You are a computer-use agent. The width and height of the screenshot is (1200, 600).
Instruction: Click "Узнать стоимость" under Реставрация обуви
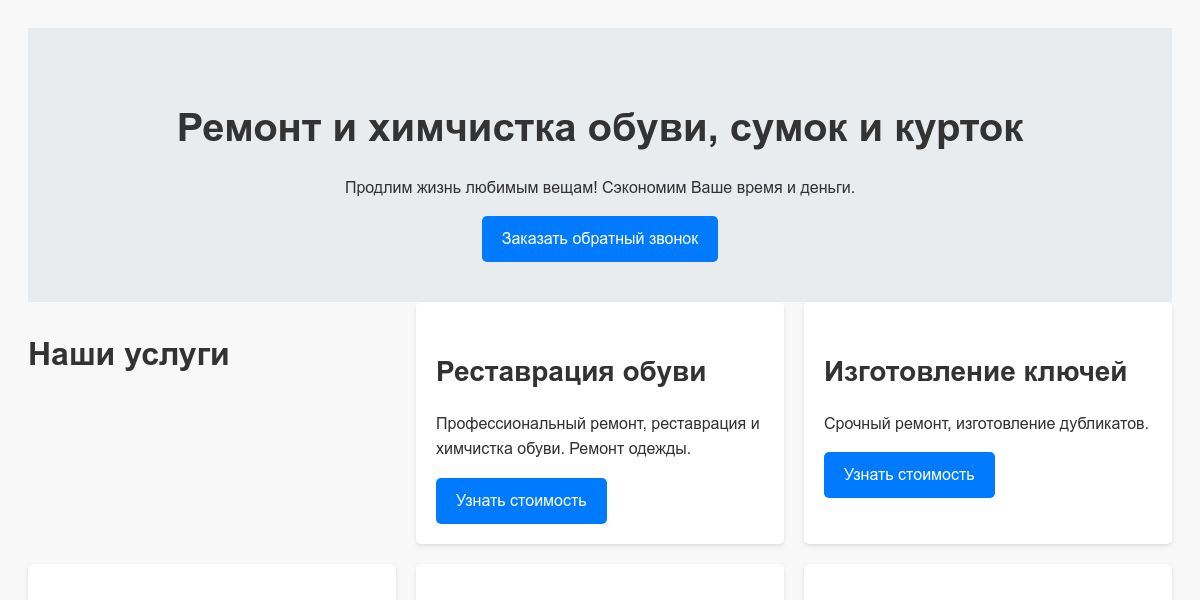521,501
